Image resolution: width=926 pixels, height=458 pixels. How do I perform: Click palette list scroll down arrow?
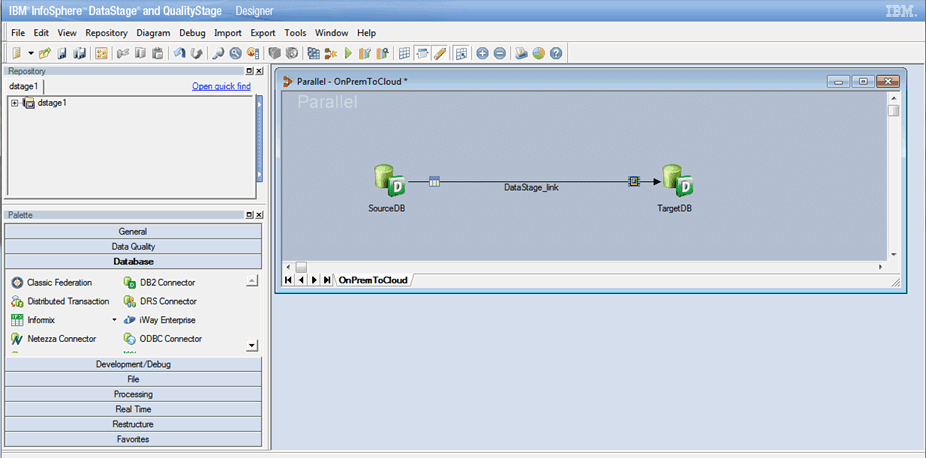coord(252,345)
